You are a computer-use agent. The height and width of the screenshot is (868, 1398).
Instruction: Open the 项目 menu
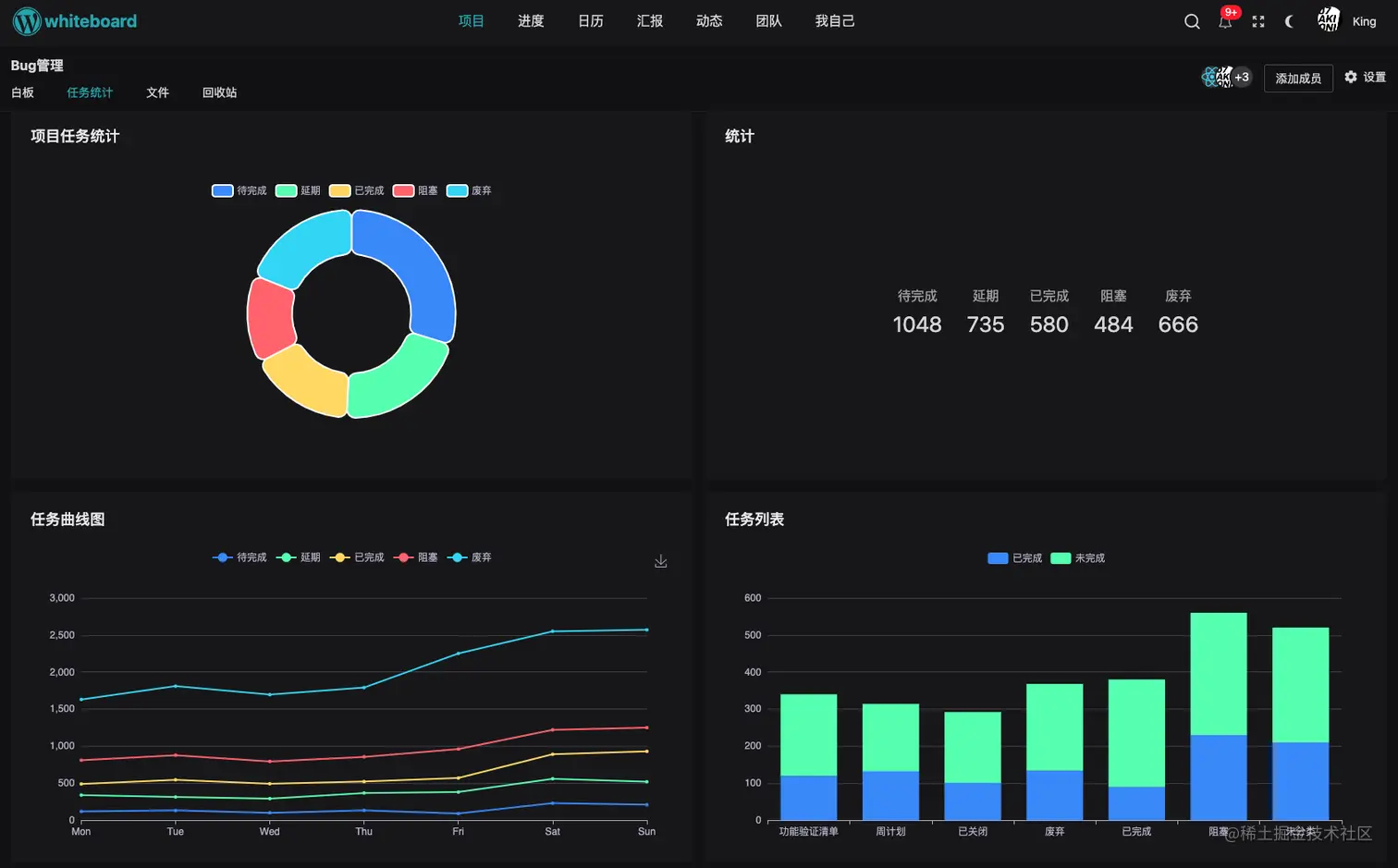[x=472, y=21]
